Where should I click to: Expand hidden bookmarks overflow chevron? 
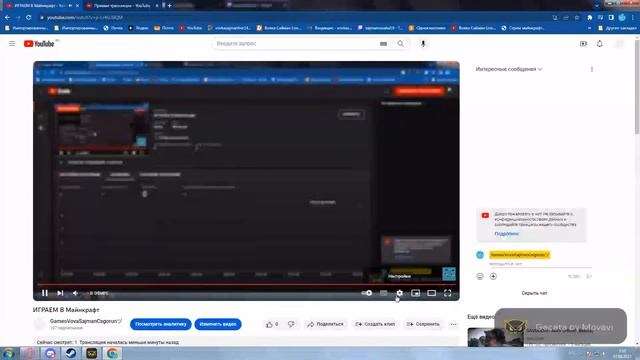(589, 28)
